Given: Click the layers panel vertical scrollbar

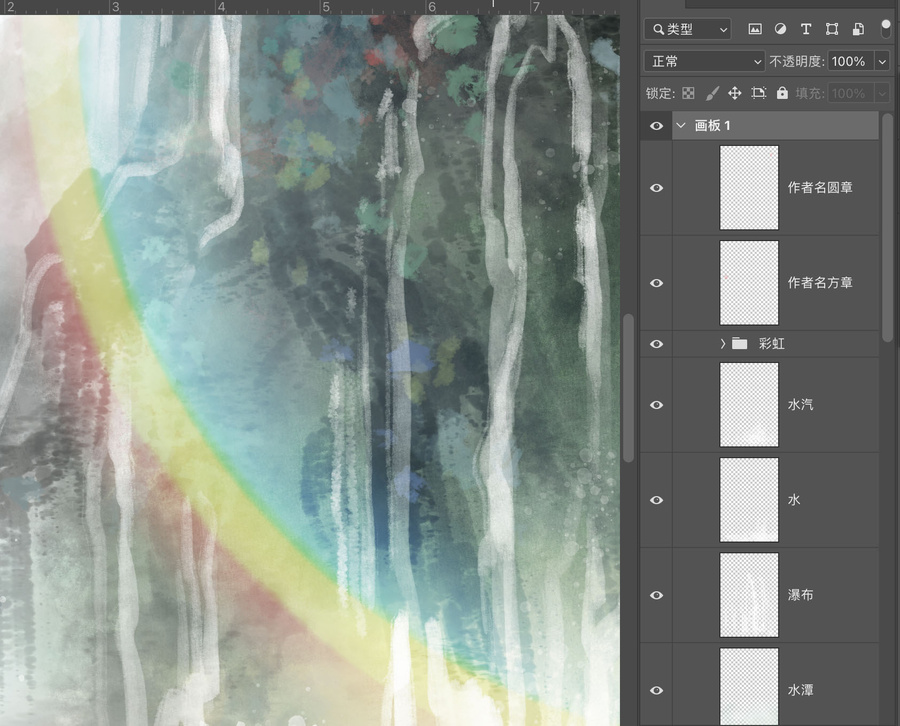Looking at the screenshot, I should (887, 228).
